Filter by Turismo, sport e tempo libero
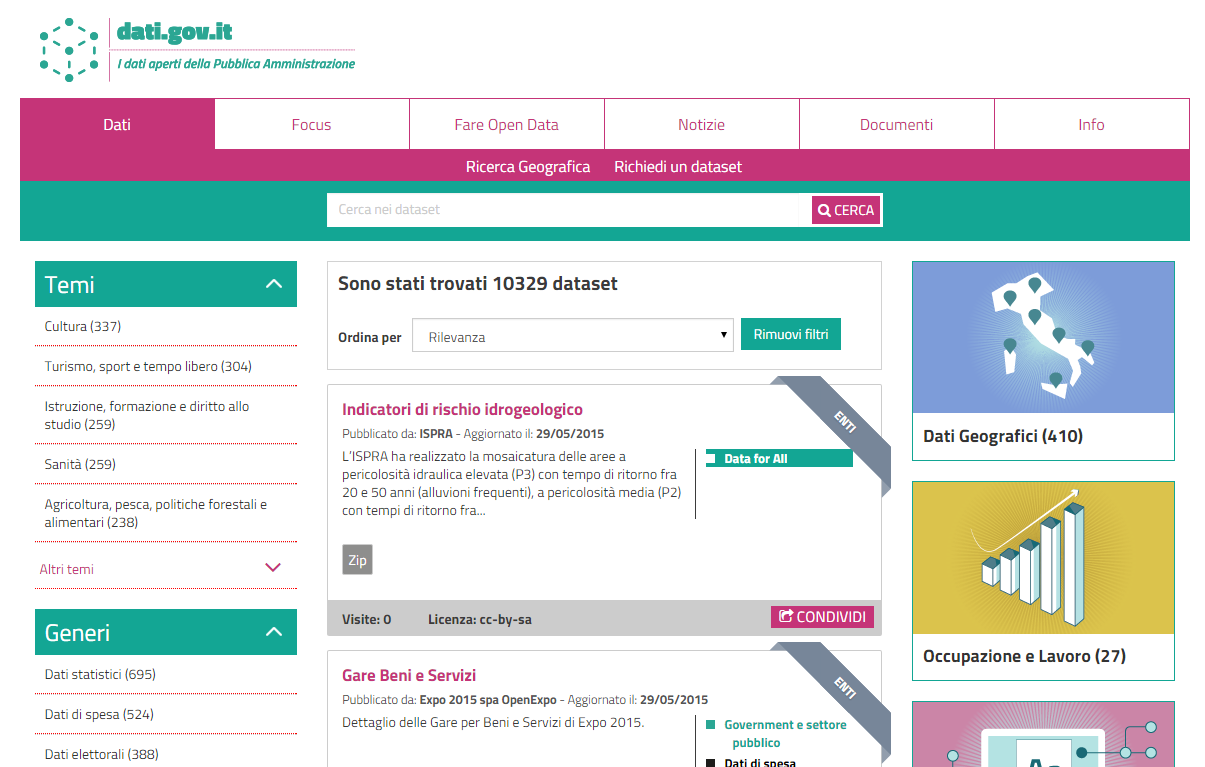 (148, 366)
